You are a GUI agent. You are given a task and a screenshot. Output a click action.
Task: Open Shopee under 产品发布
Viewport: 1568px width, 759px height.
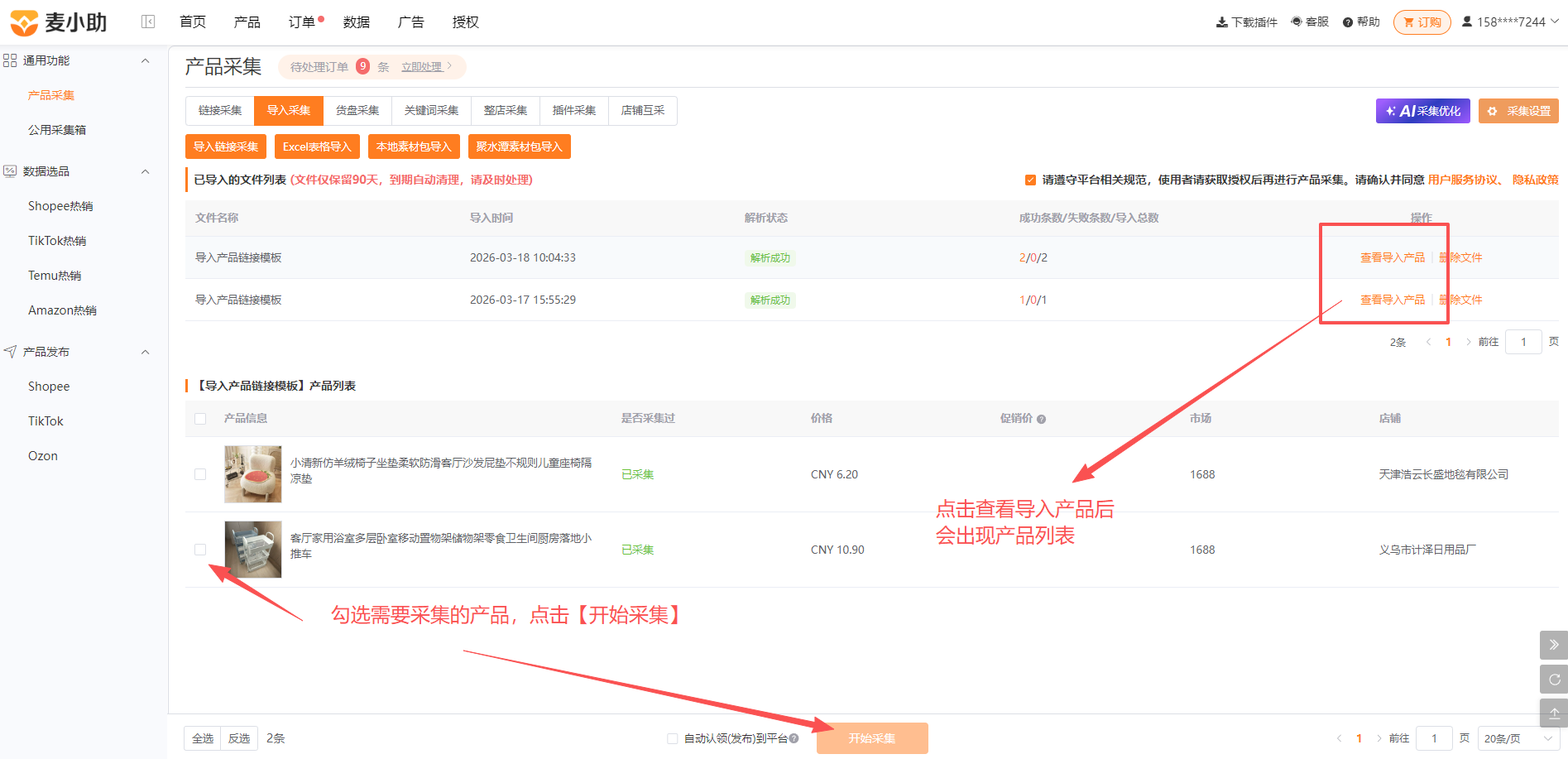(x=49, y=387)
